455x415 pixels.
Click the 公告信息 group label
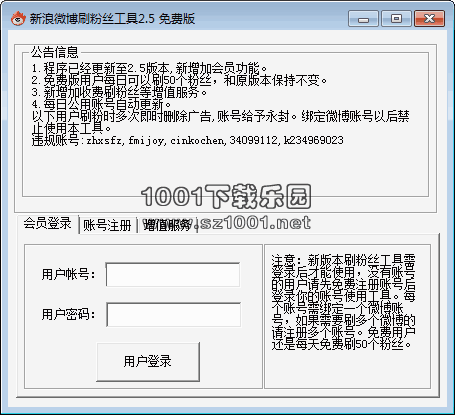(55, 52)
